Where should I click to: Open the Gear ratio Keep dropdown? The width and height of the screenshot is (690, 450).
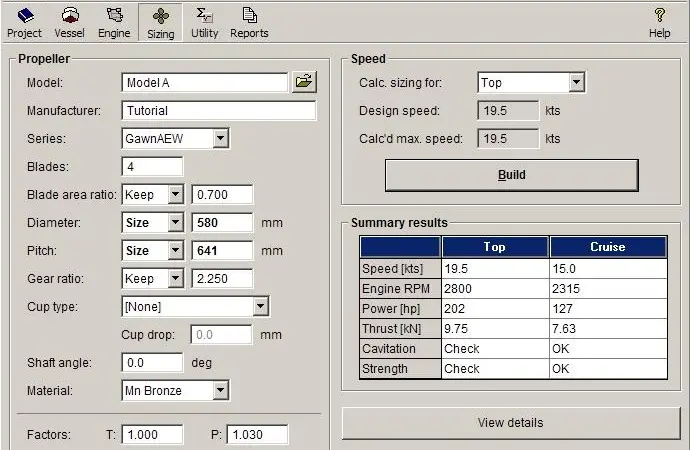click(x=176, y=278)
